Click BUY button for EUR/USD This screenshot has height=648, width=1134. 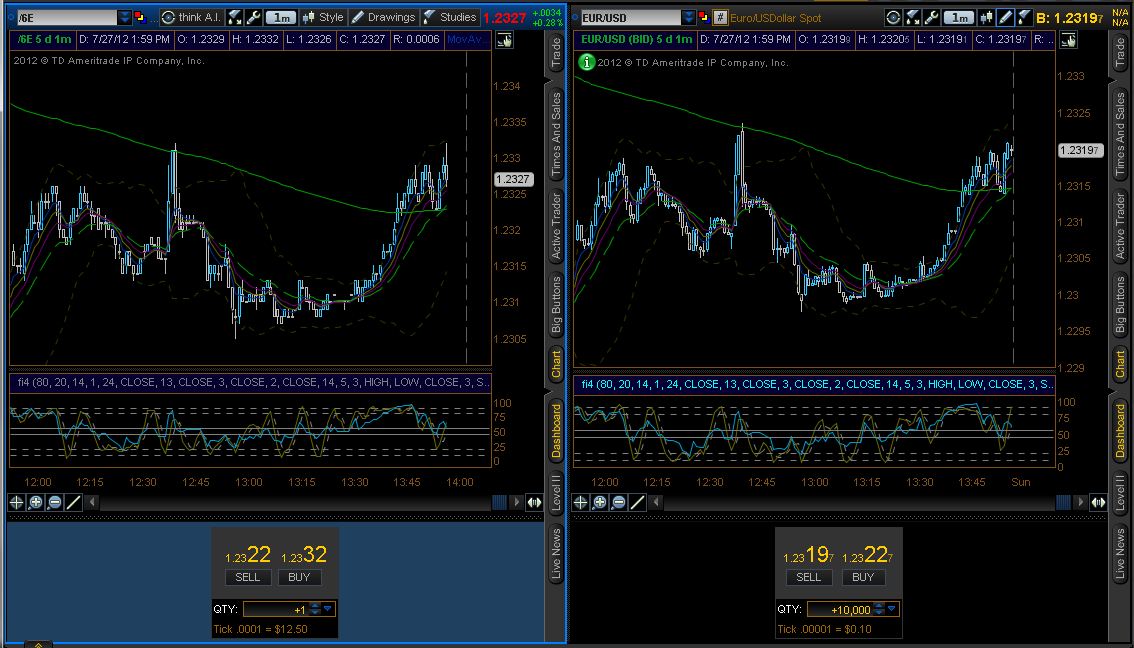863,577
